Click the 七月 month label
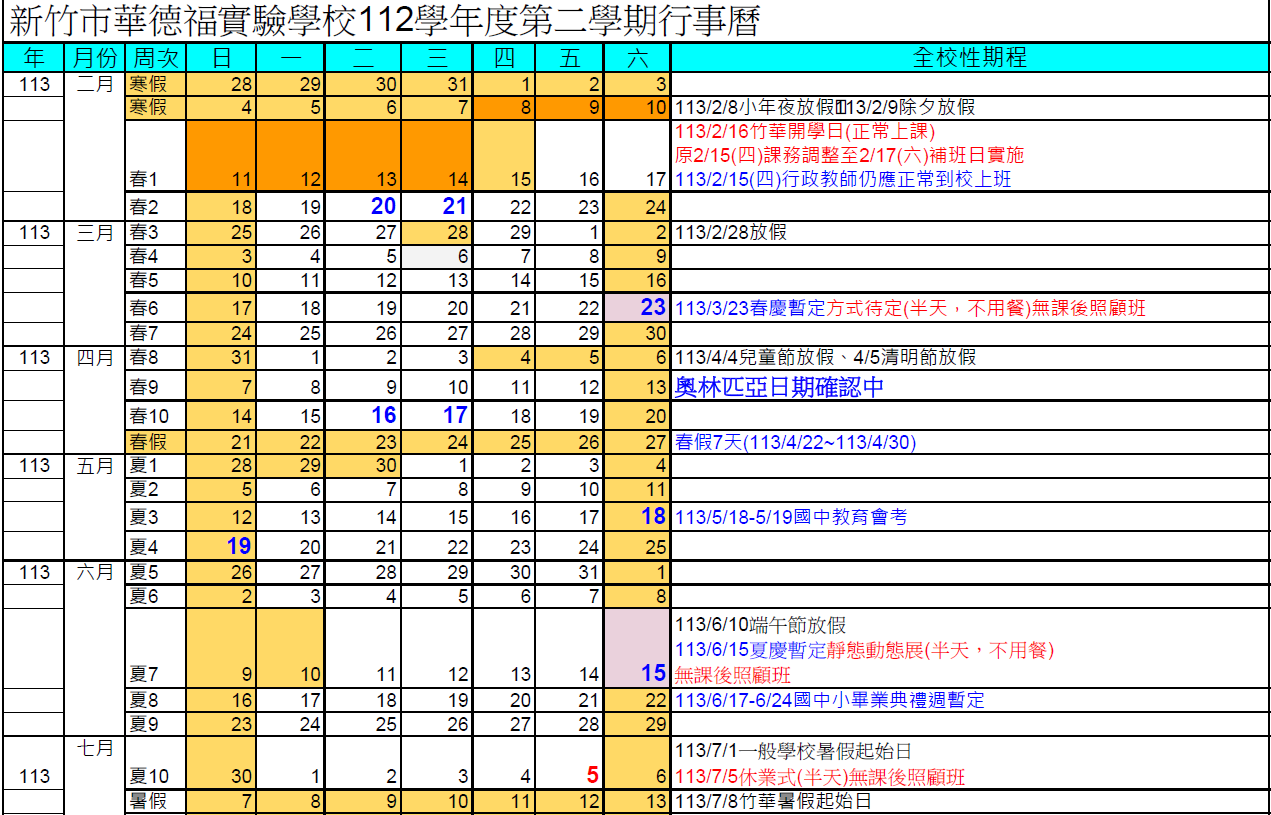Viewport: 1271px width, 815px height. click(x=96, y=747)
